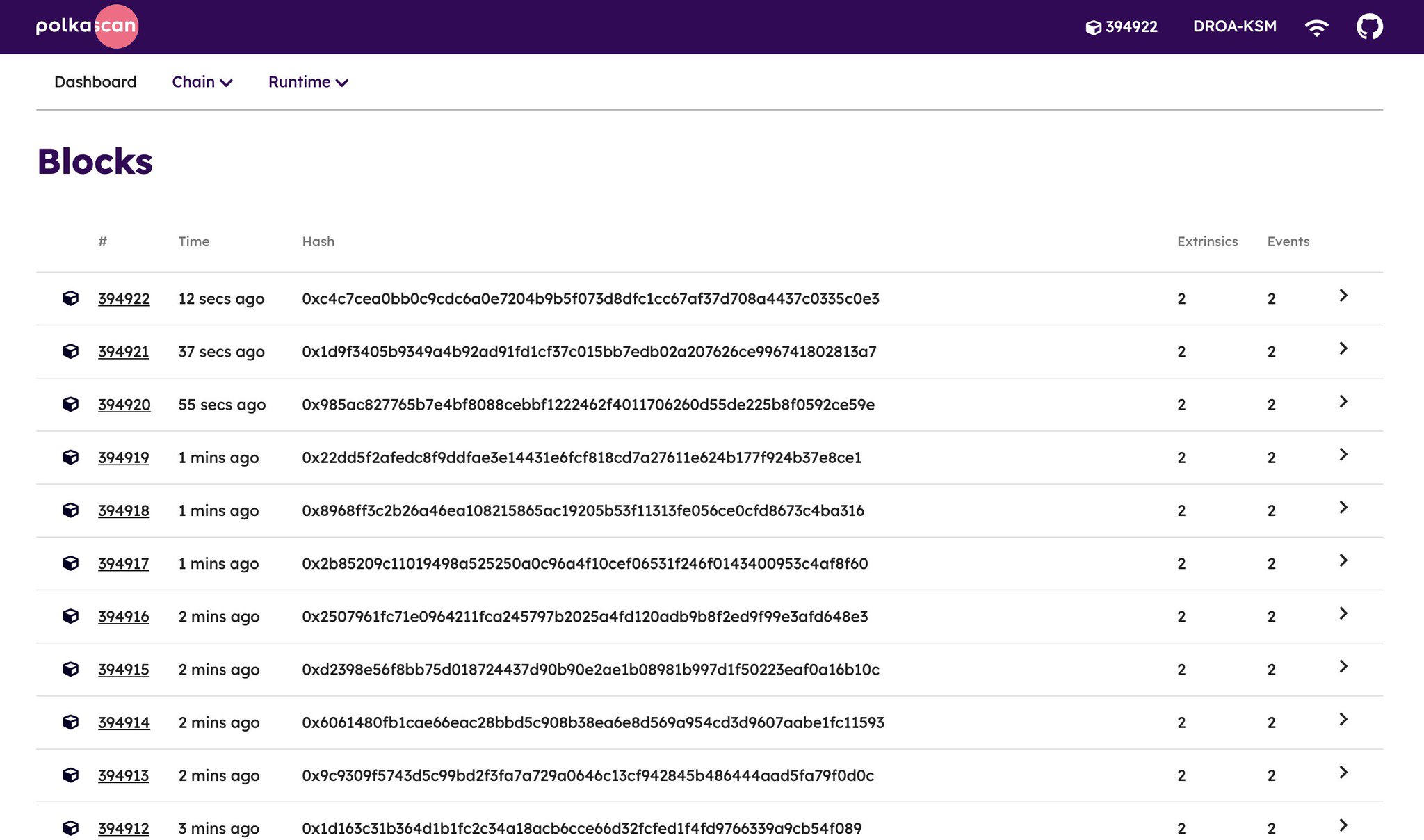The image size is (1424, 840).
Task: Click the cube icon beside block 394918
Action: click(72, 510)
